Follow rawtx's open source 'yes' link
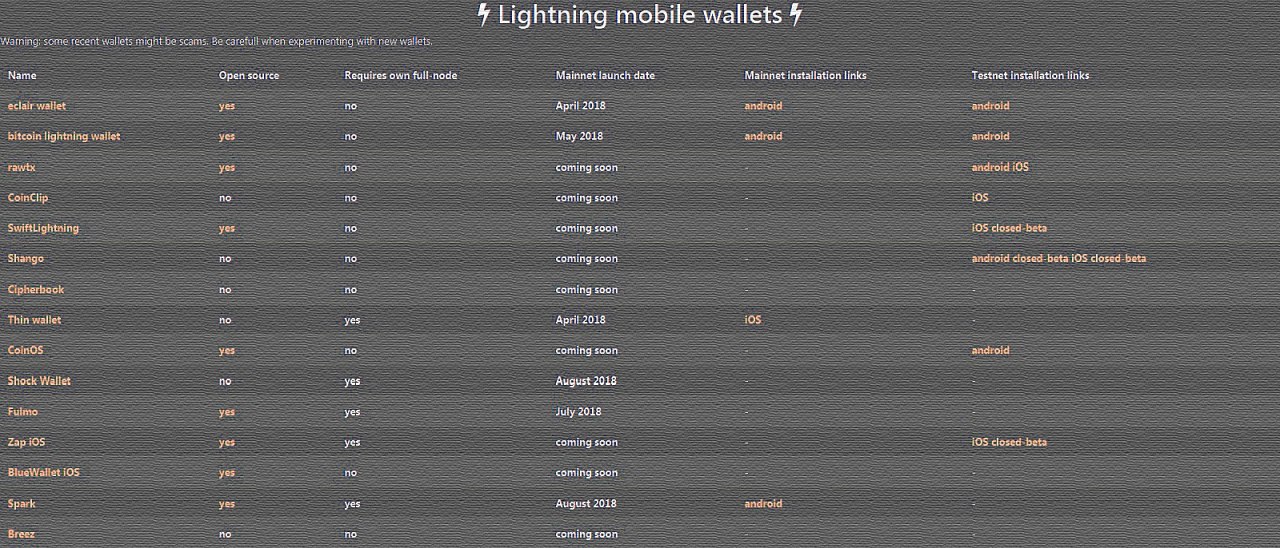The height and width of the screenshot is (548, 1280). point(227,167)
